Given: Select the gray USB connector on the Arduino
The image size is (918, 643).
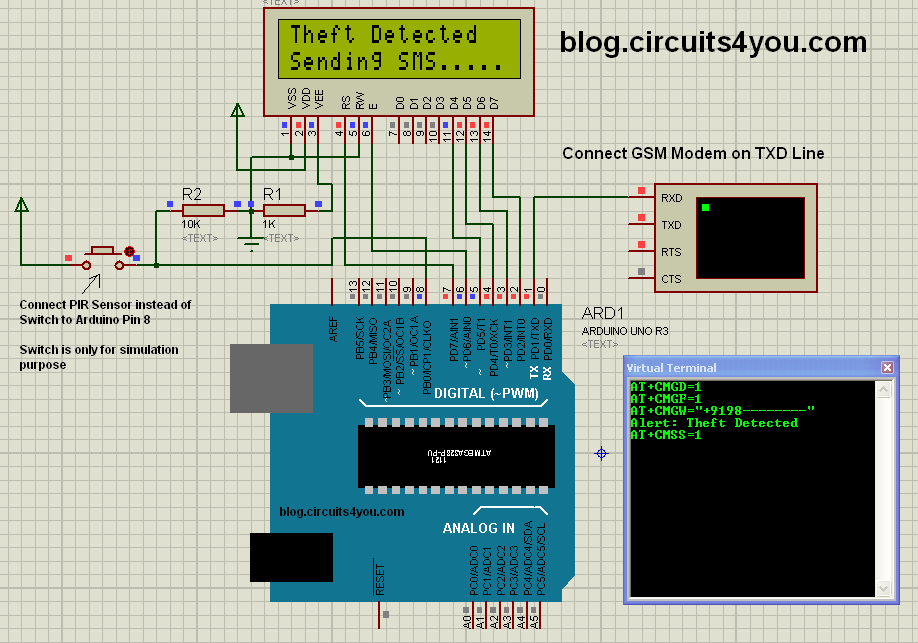Looking at the screenshot, I should pyautogui.click(x=270, y=378).
